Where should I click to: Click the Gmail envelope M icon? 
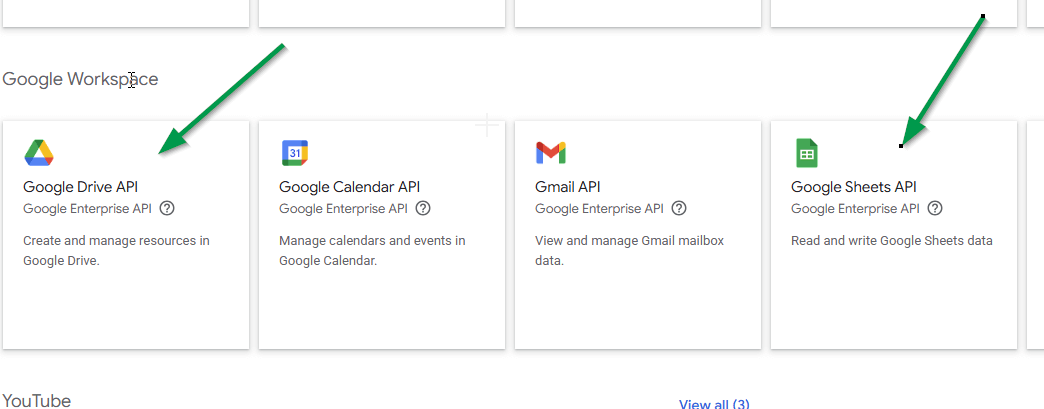(x=551, y=153)
